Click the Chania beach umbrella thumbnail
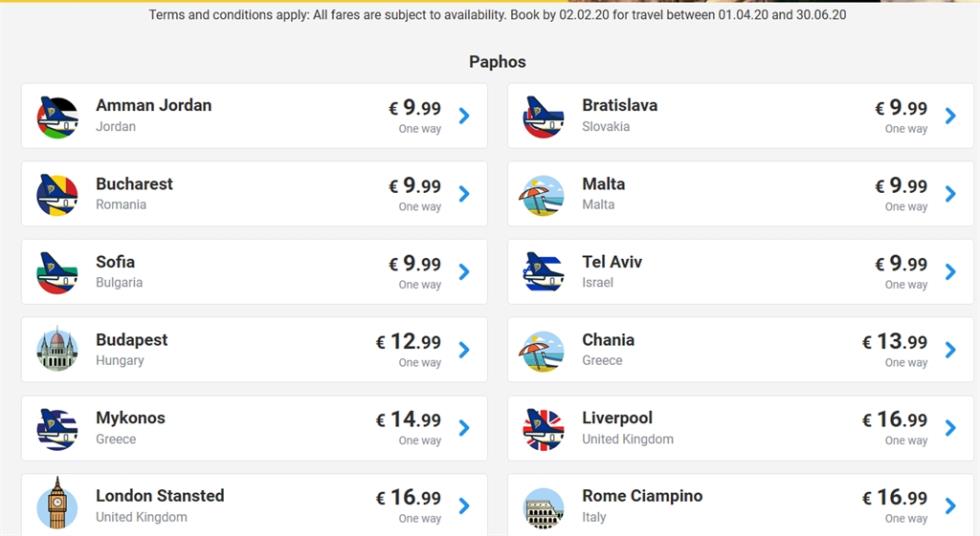This screenshot has height=536, width=980. pos(542,351)
